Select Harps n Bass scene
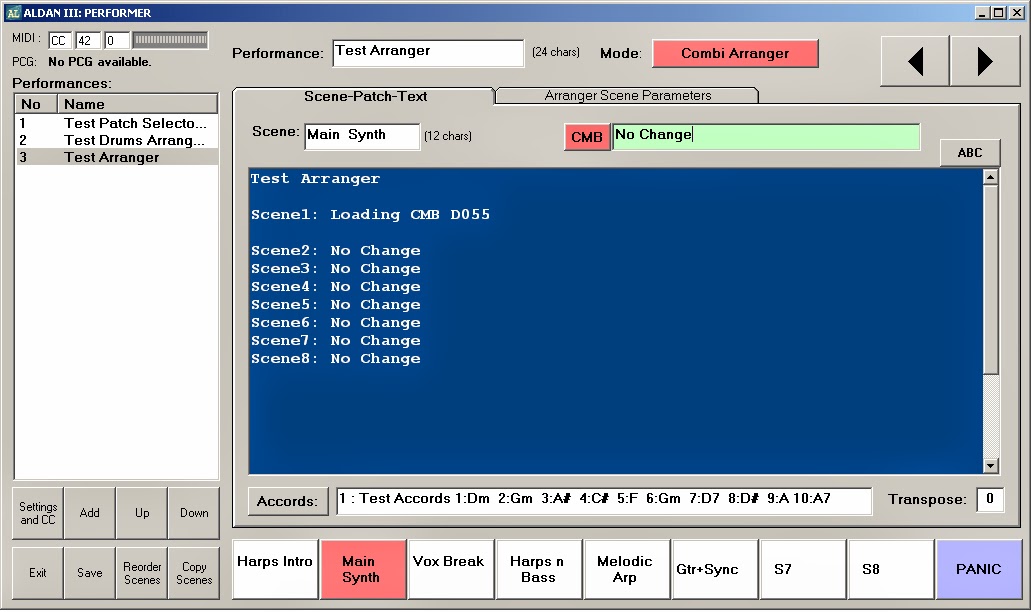The width and height of the screenshot is (1031, 612). click(x=539, y=569)
